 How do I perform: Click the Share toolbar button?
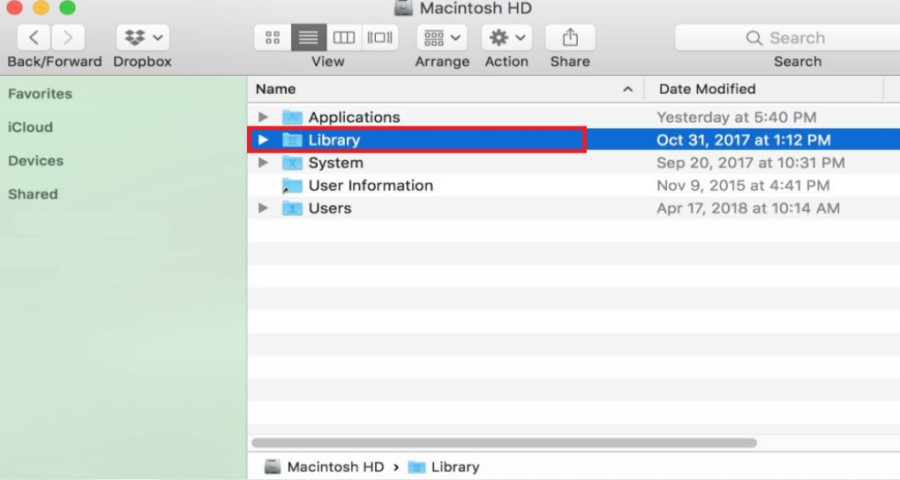(570, 38)
